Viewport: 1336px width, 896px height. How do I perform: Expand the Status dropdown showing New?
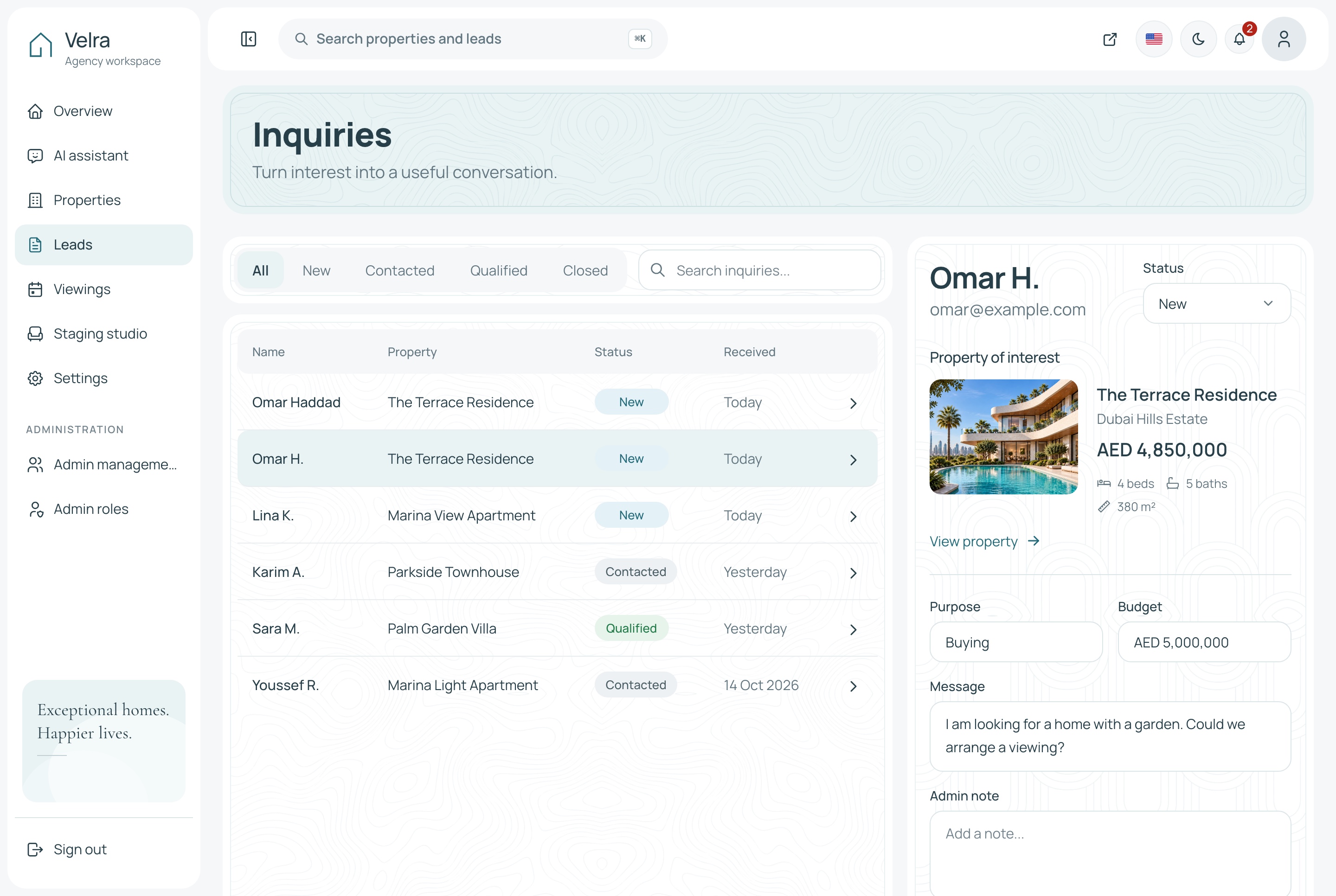pos(1217,303)
